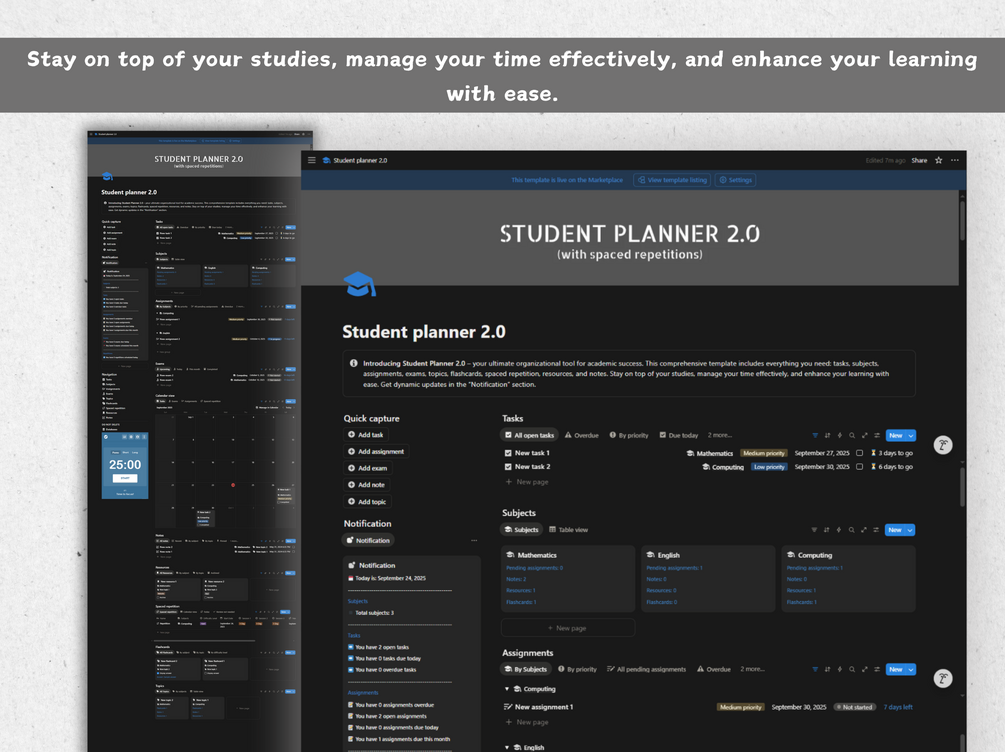Favorite the page with the star icon
Screen dimensions: 1005x752
(938, 160)
